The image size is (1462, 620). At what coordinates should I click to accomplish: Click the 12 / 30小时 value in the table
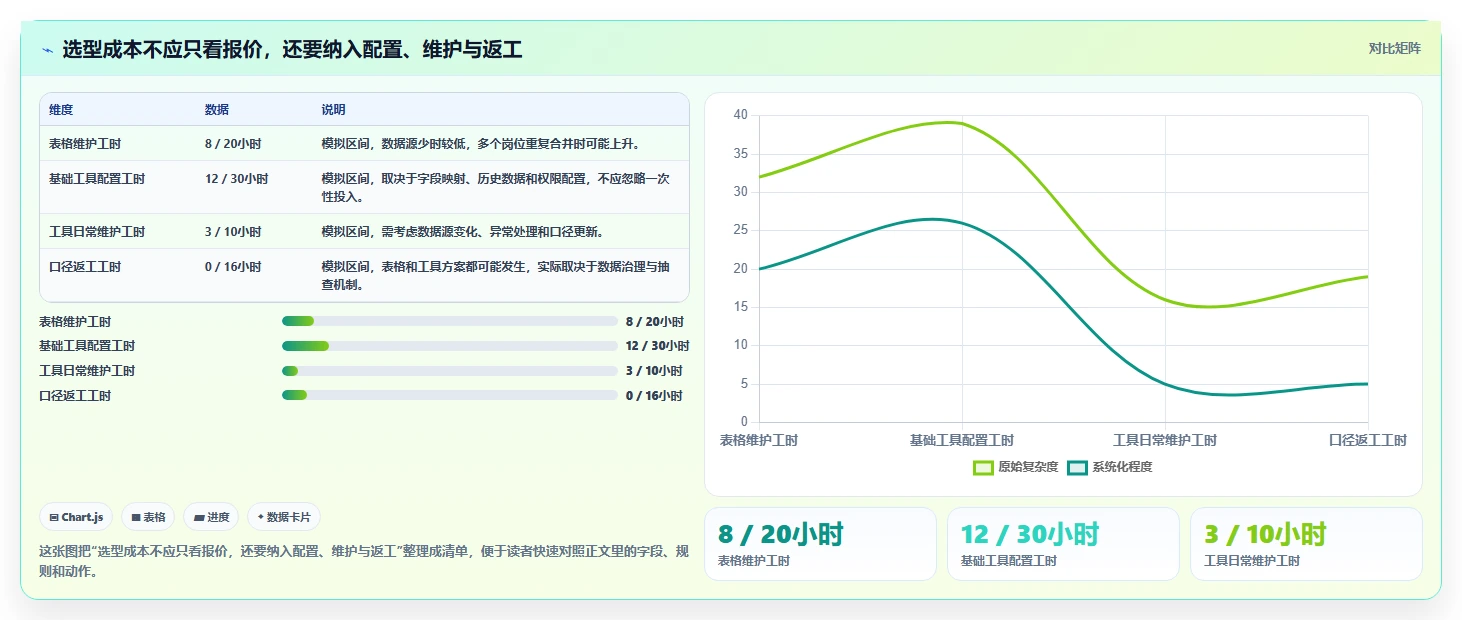click(x=237, y=179)
